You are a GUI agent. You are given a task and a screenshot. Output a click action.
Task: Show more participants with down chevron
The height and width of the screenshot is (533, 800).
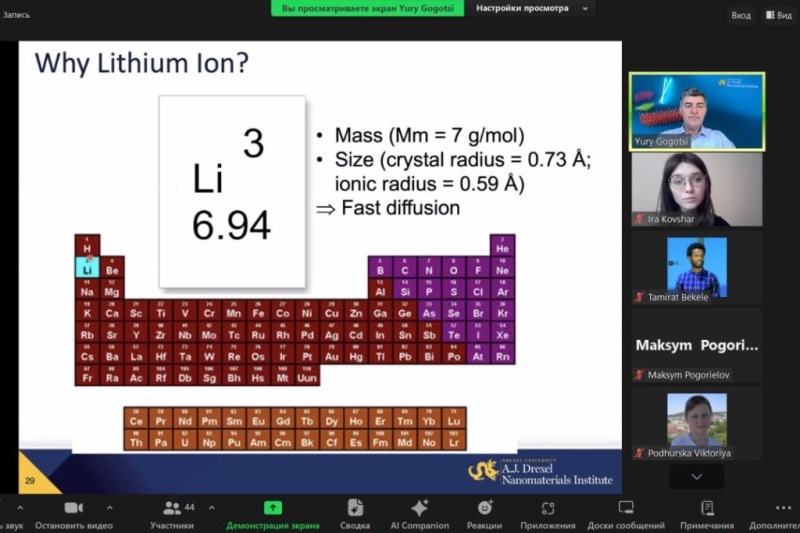pos(696,477)
